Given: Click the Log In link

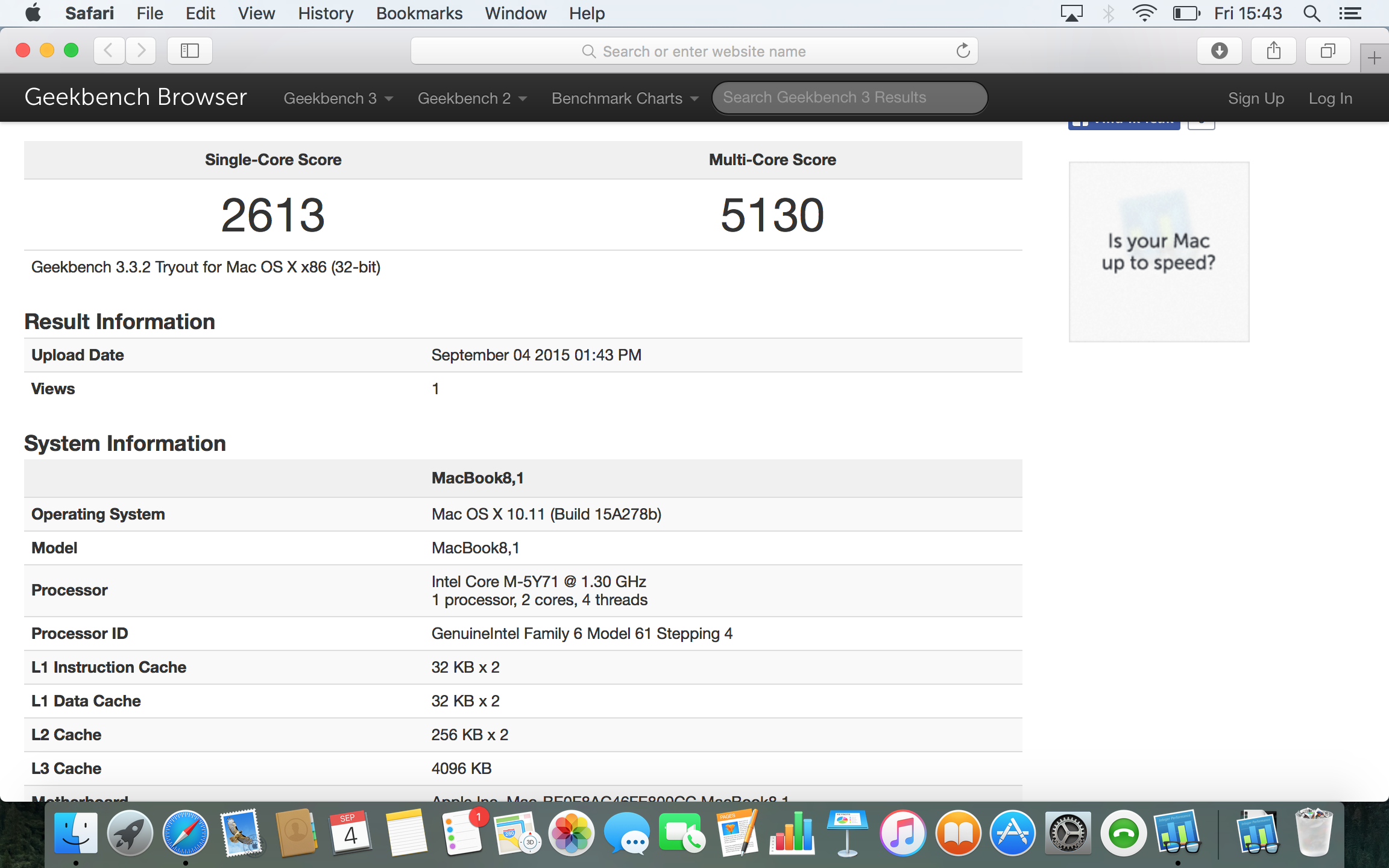Looking at the screenshot, I should click(1330, 98).
